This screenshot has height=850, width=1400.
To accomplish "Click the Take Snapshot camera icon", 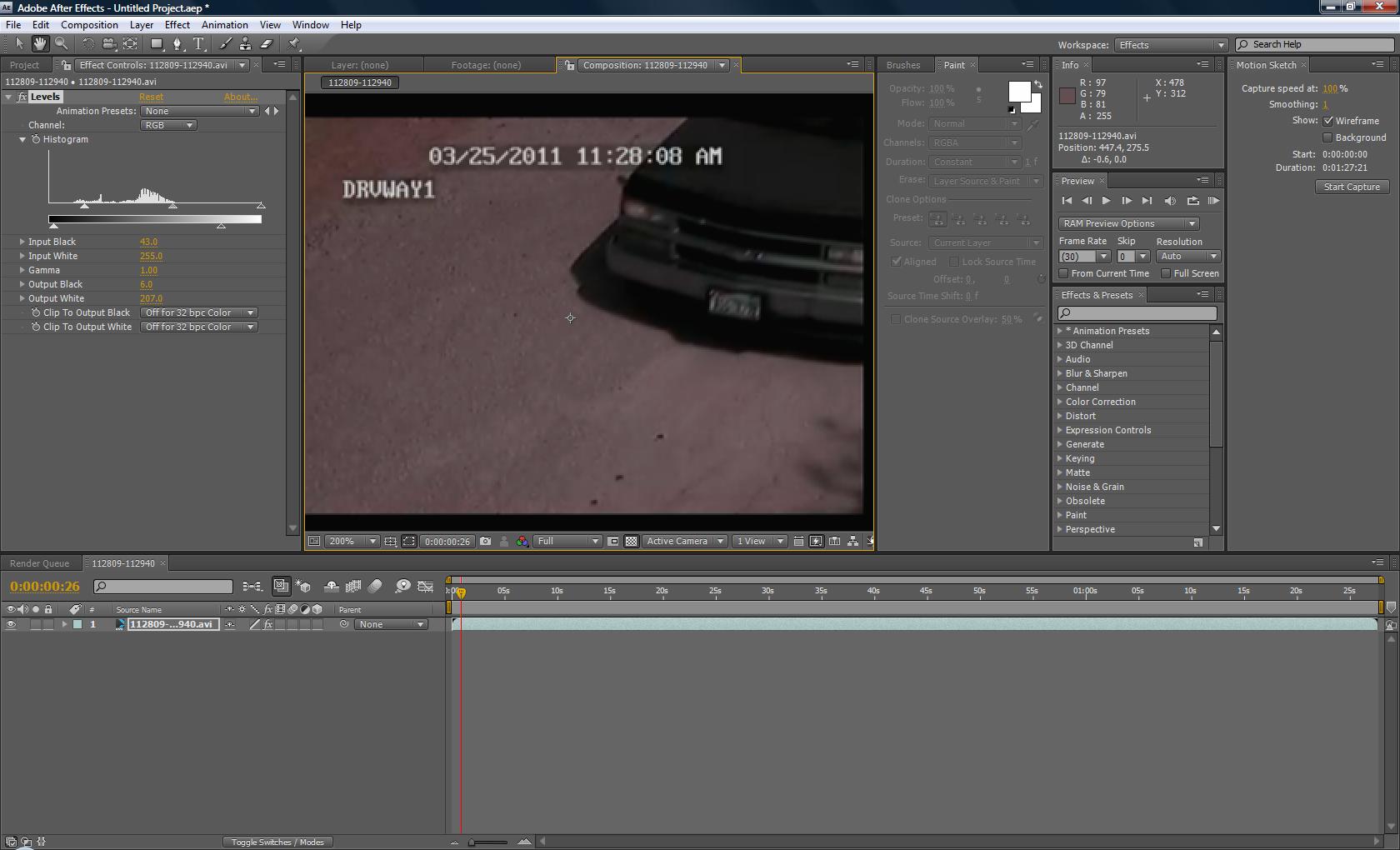I will [486, 541].
